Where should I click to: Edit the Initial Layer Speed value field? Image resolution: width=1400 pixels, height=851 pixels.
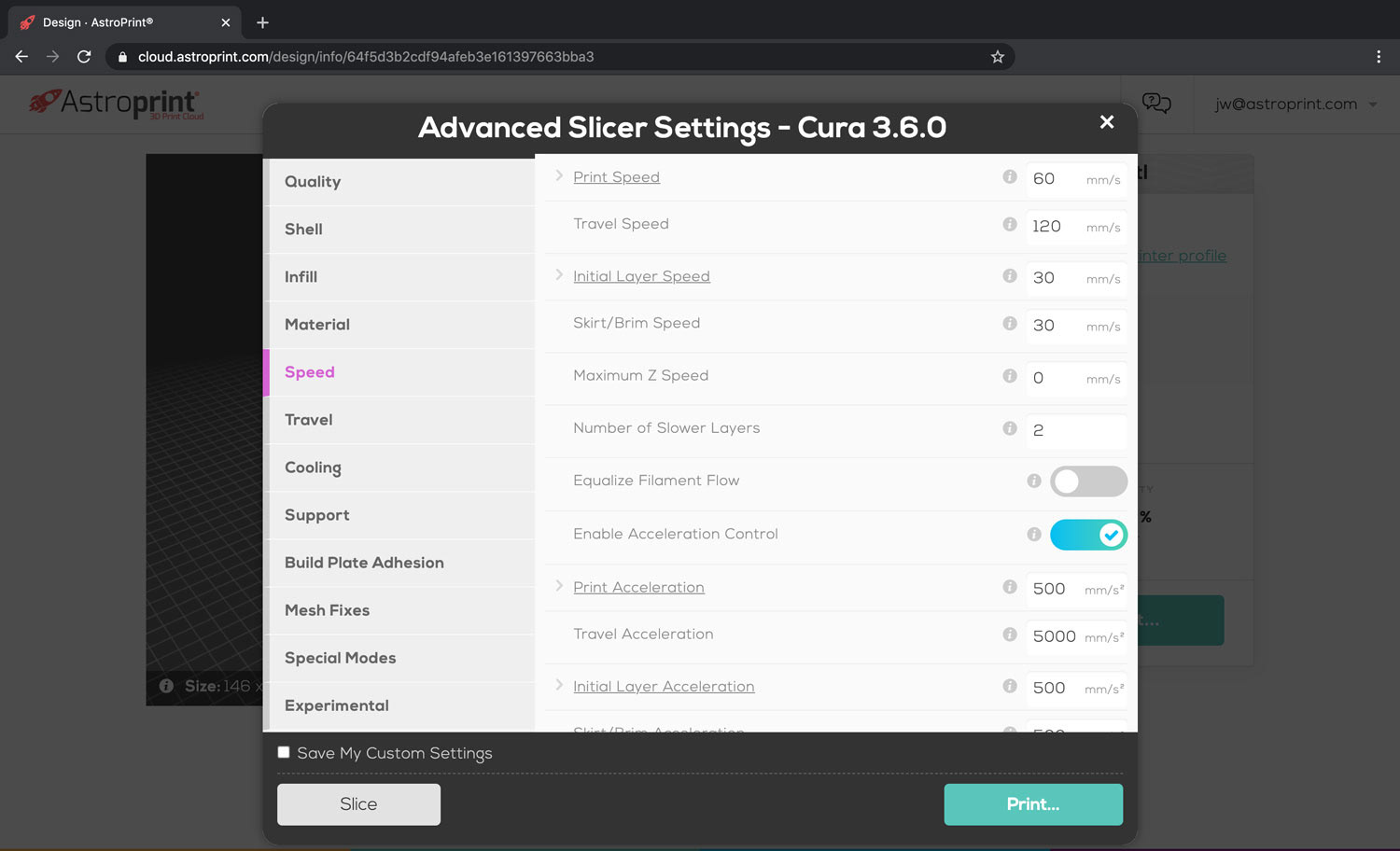[1076, 278]
